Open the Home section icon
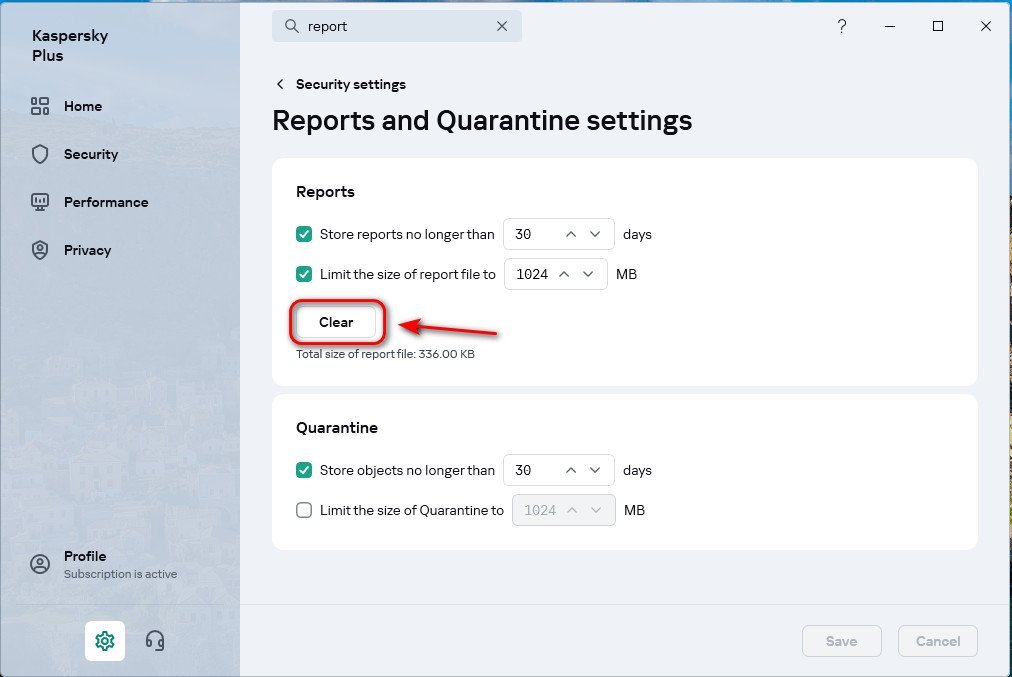This screenshot has width=1012, height=677. pyautogui.click(x=40, y=106)
